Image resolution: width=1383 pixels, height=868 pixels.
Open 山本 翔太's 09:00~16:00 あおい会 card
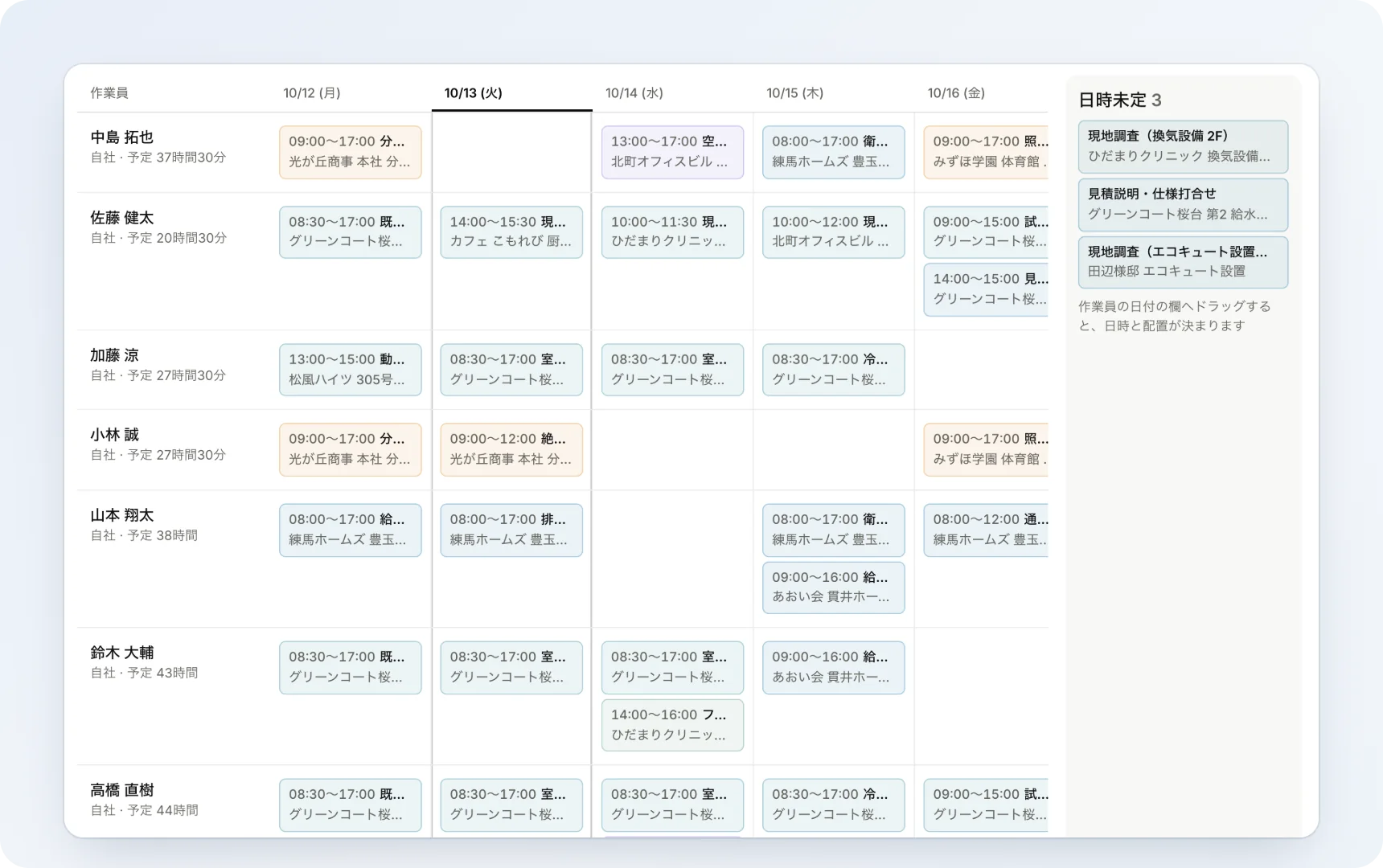[834, 588]
